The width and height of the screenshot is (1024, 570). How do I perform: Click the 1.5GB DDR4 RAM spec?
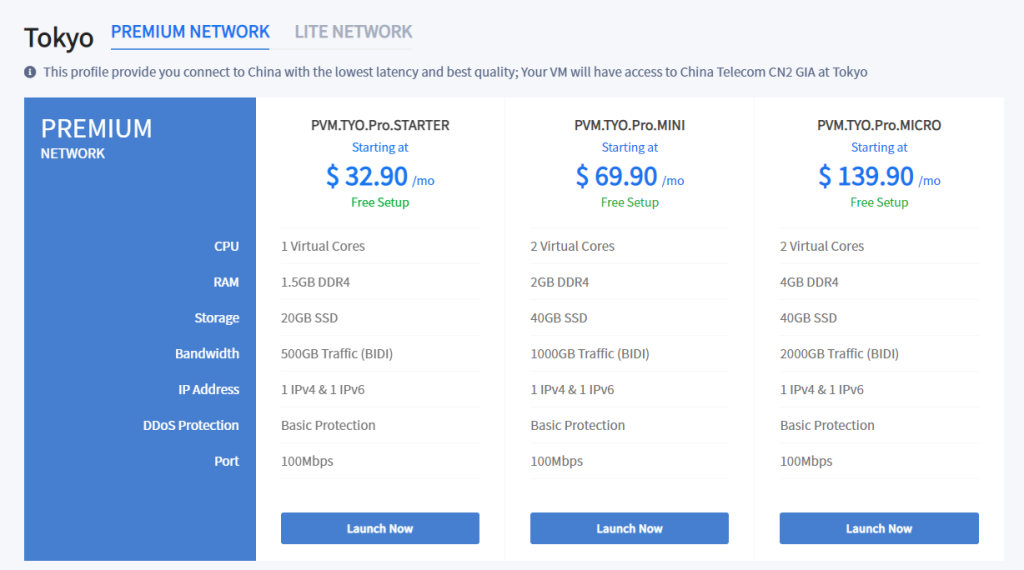point(315,282)
